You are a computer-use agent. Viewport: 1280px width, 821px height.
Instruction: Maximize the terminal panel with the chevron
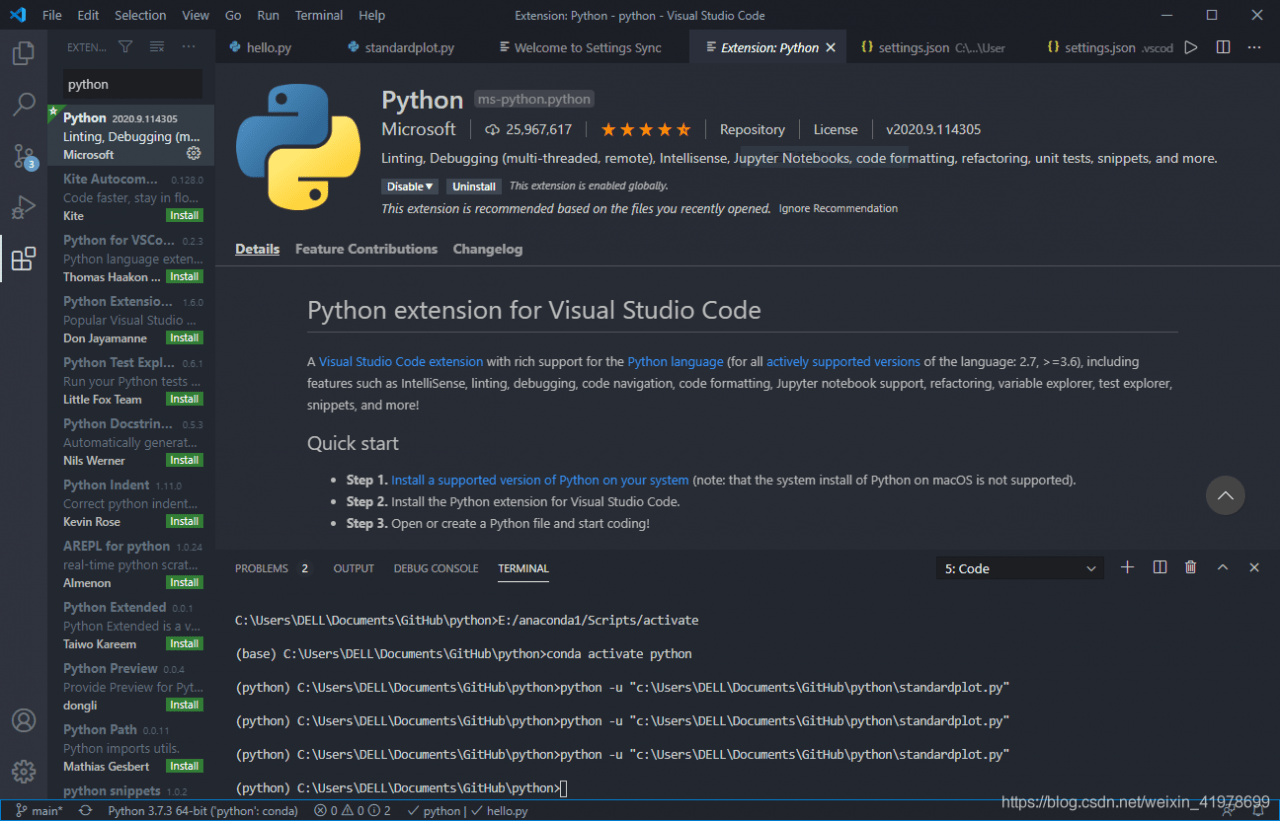tap(1222, 567)
